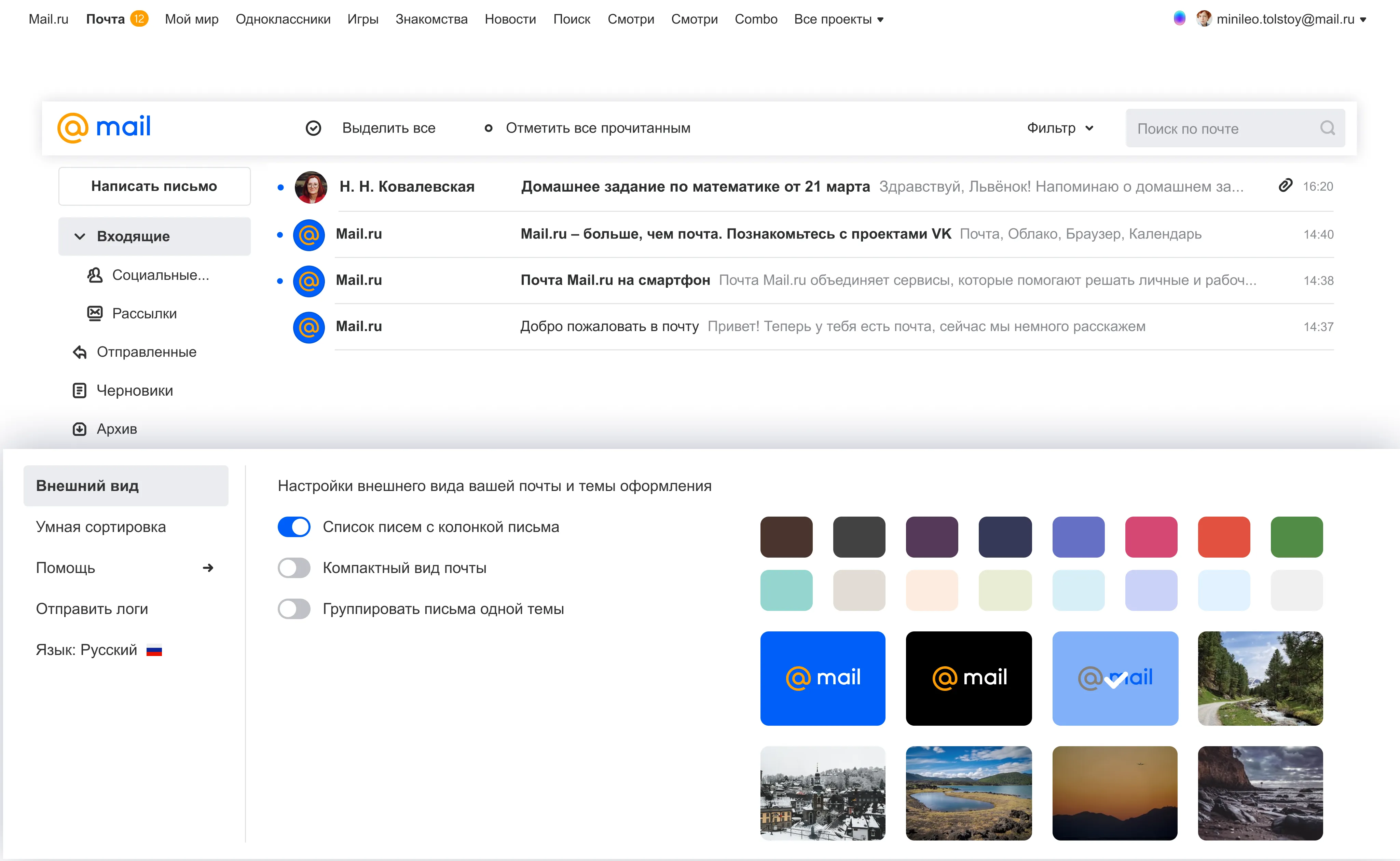Toggle unread dot on the 14:40 Mail.ru email
1400x861 pixels.
click(x=279, y=235)
